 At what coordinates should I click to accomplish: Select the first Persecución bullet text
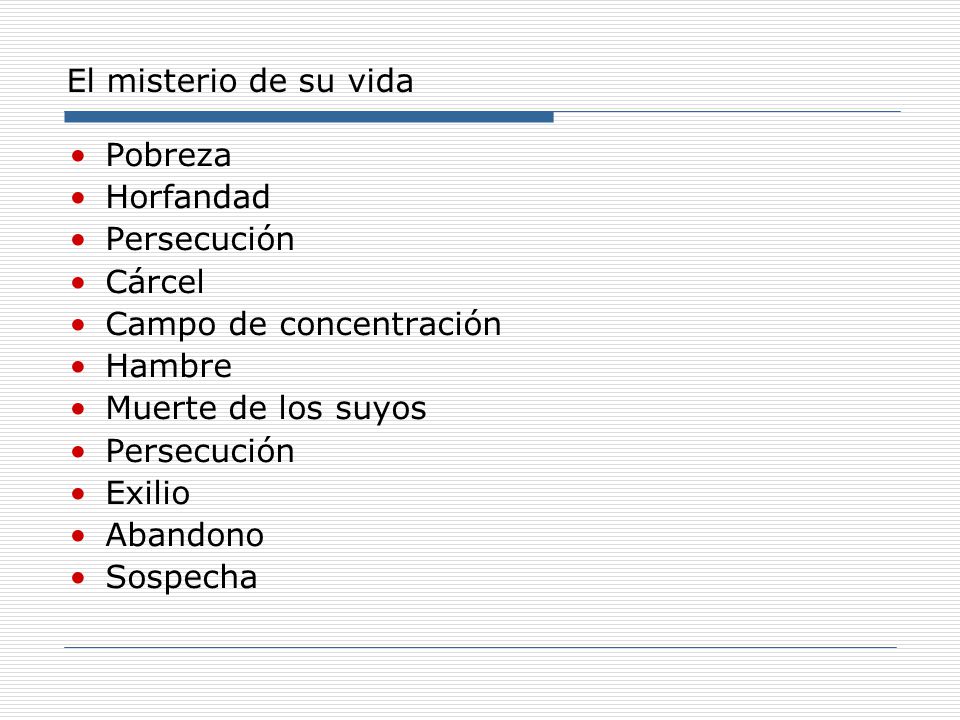pos(200,239)
